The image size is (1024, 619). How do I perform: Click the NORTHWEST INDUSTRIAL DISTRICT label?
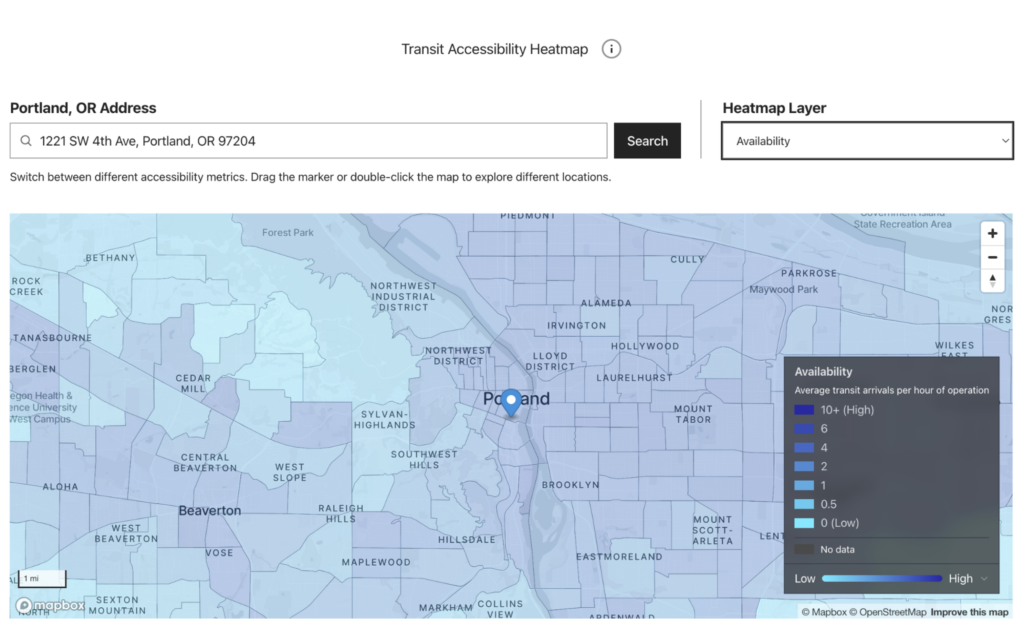(403, 296)
